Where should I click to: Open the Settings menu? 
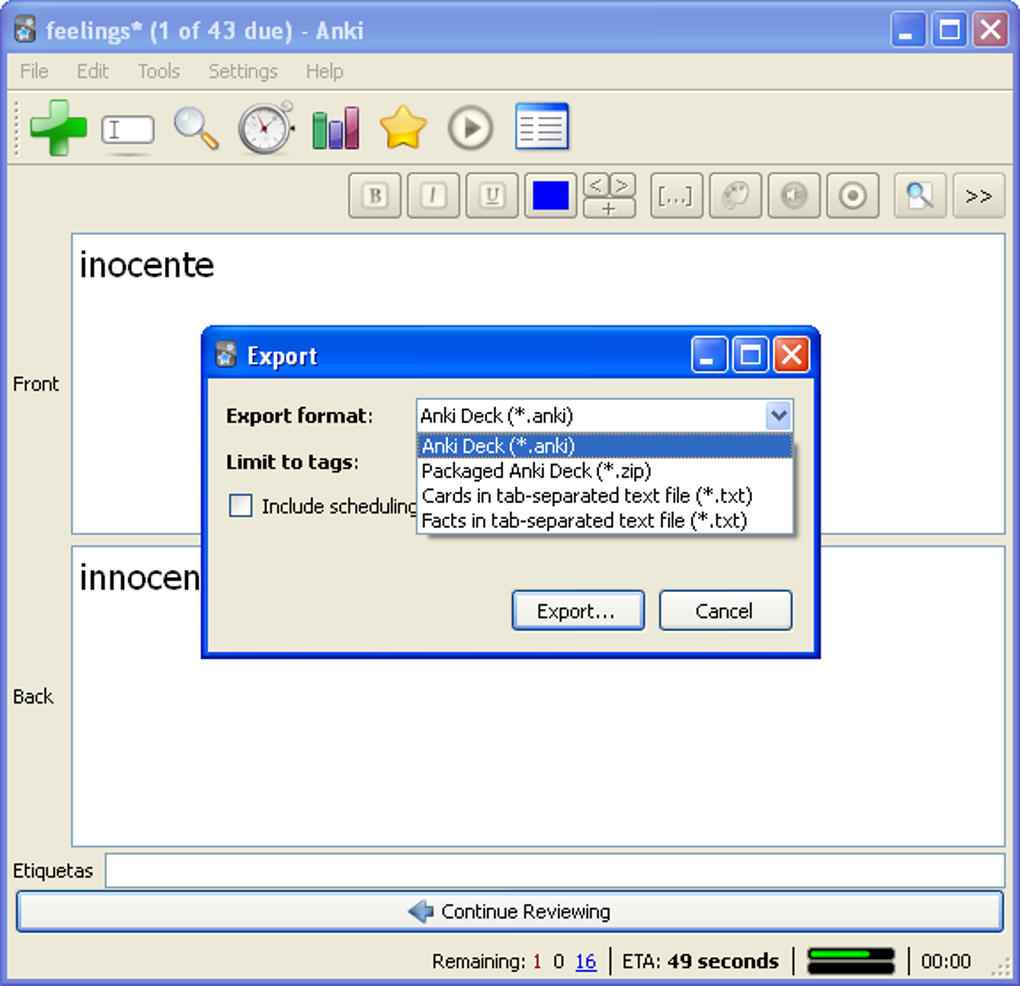(242, 71)
